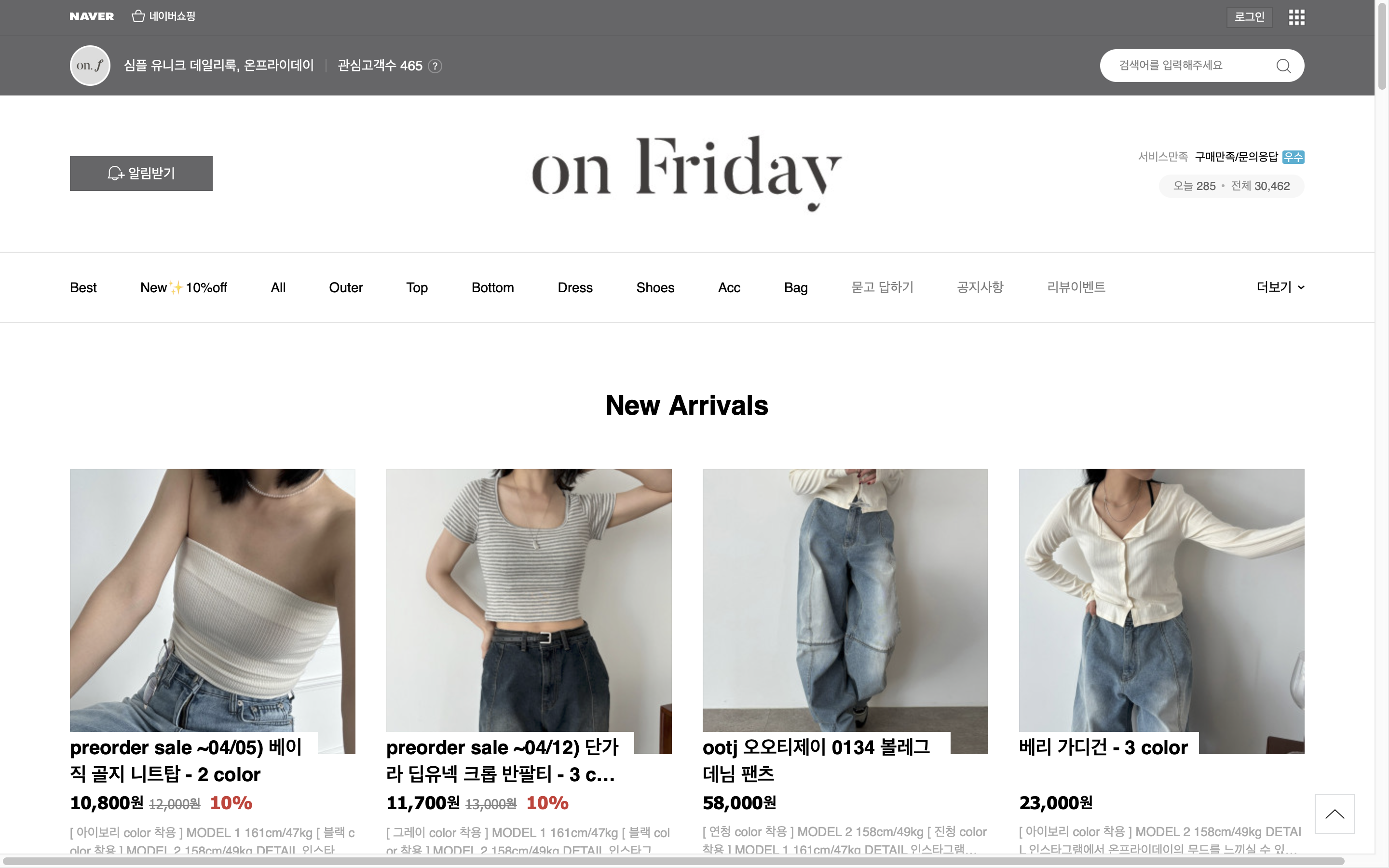Open the 리뷰이벤트 link

click(1076, 287)
